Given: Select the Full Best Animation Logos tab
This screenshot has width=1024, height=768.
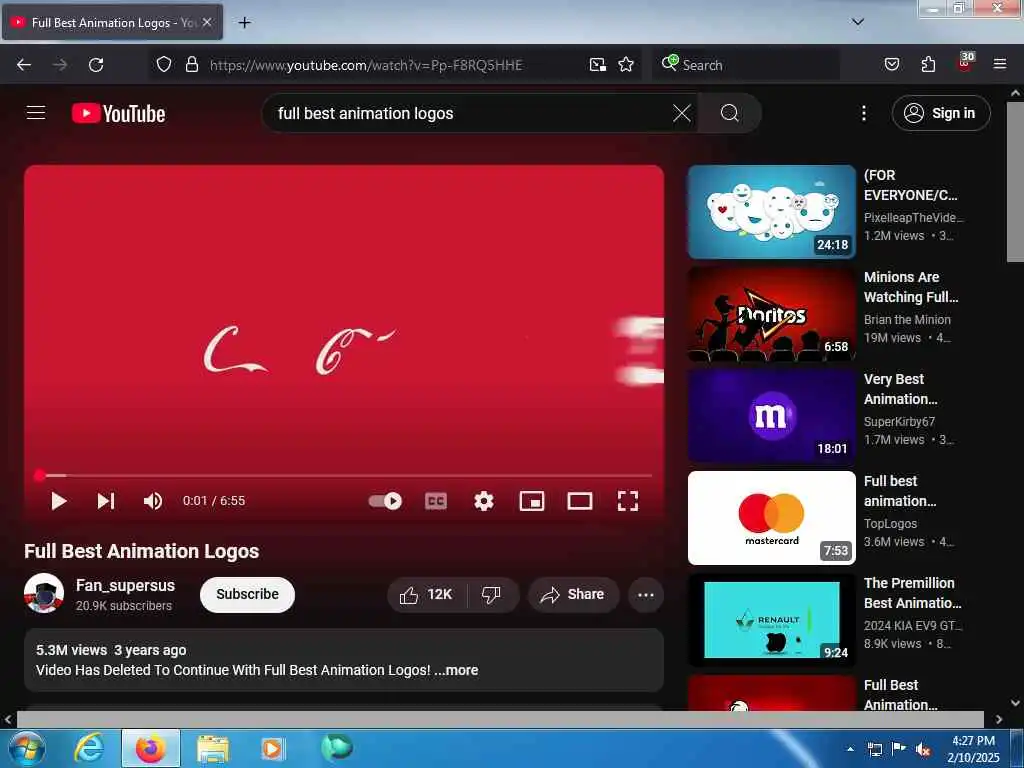Looking at the screenshot, I should tap(113, 22).
